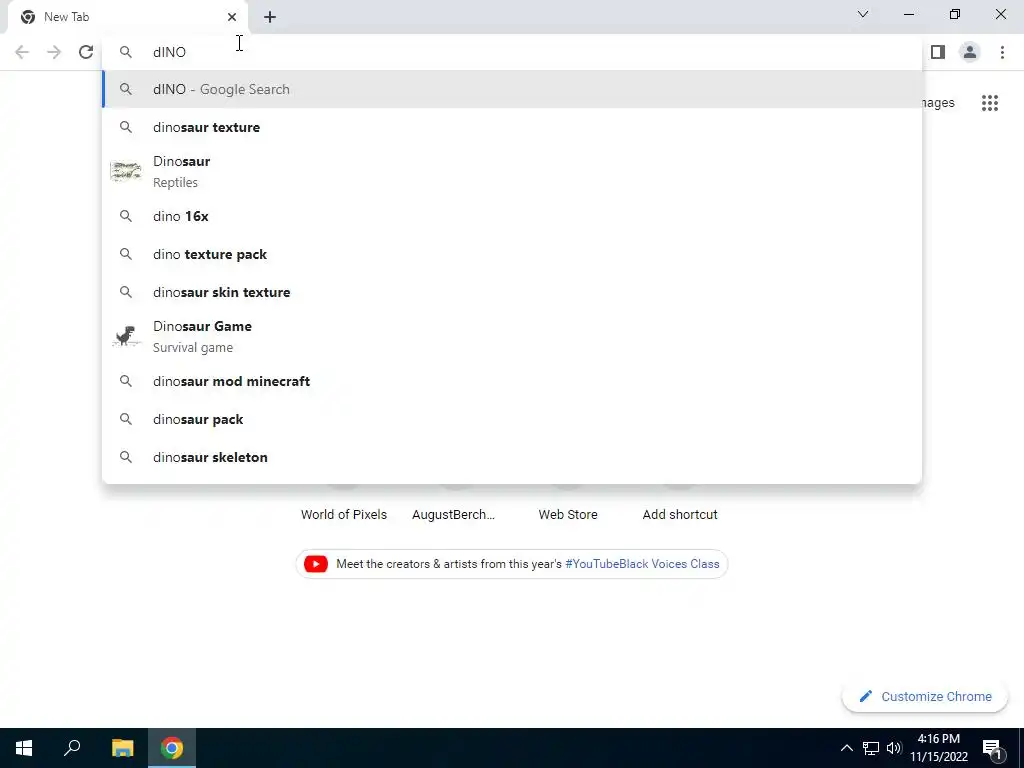Click Add shortcut
The width and height of the screenshot is (1024, 768).
pyautogui.click(x=680, y=515)
